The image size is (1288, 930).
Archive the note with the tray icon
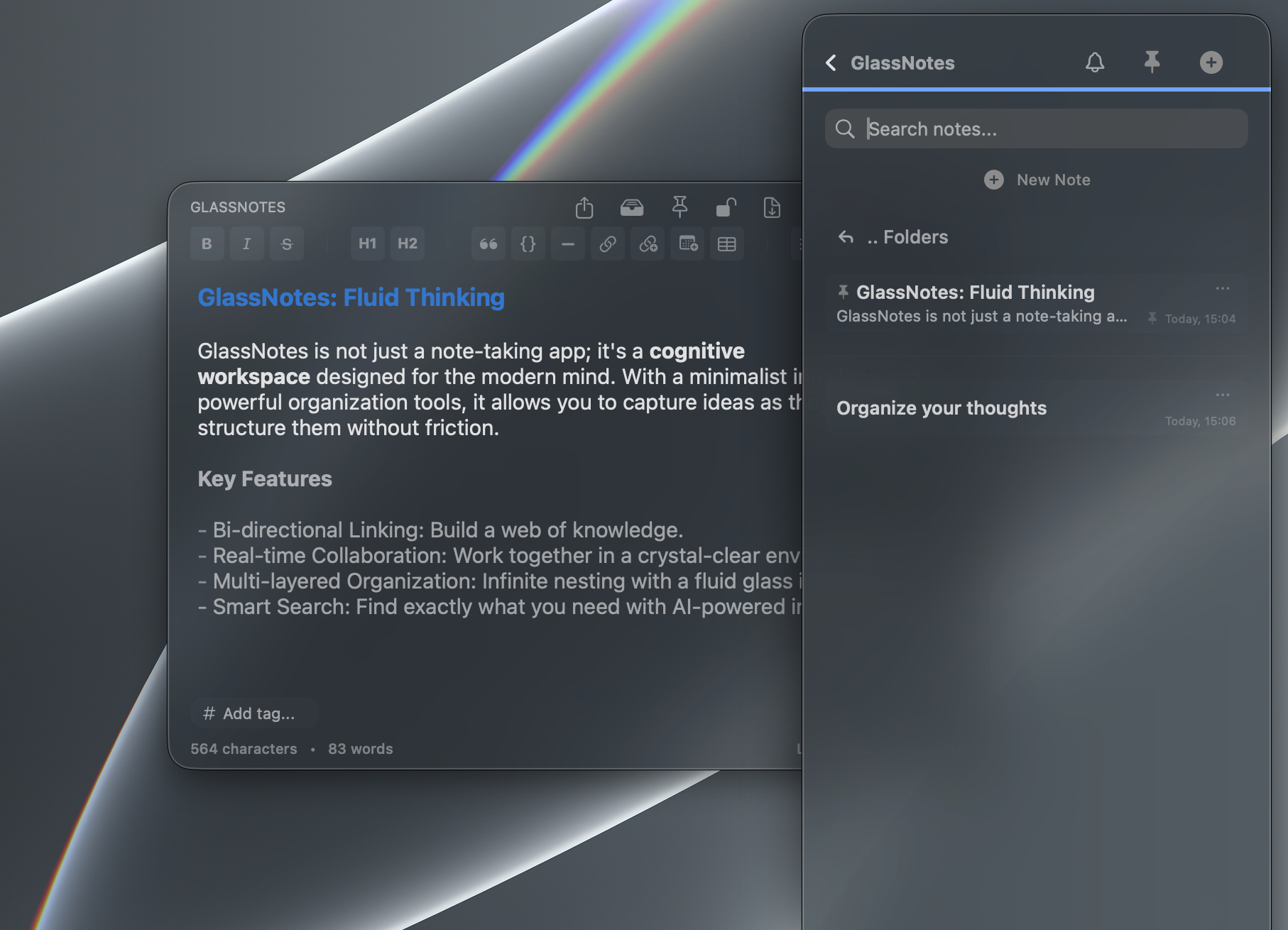[x=631, y=207]
